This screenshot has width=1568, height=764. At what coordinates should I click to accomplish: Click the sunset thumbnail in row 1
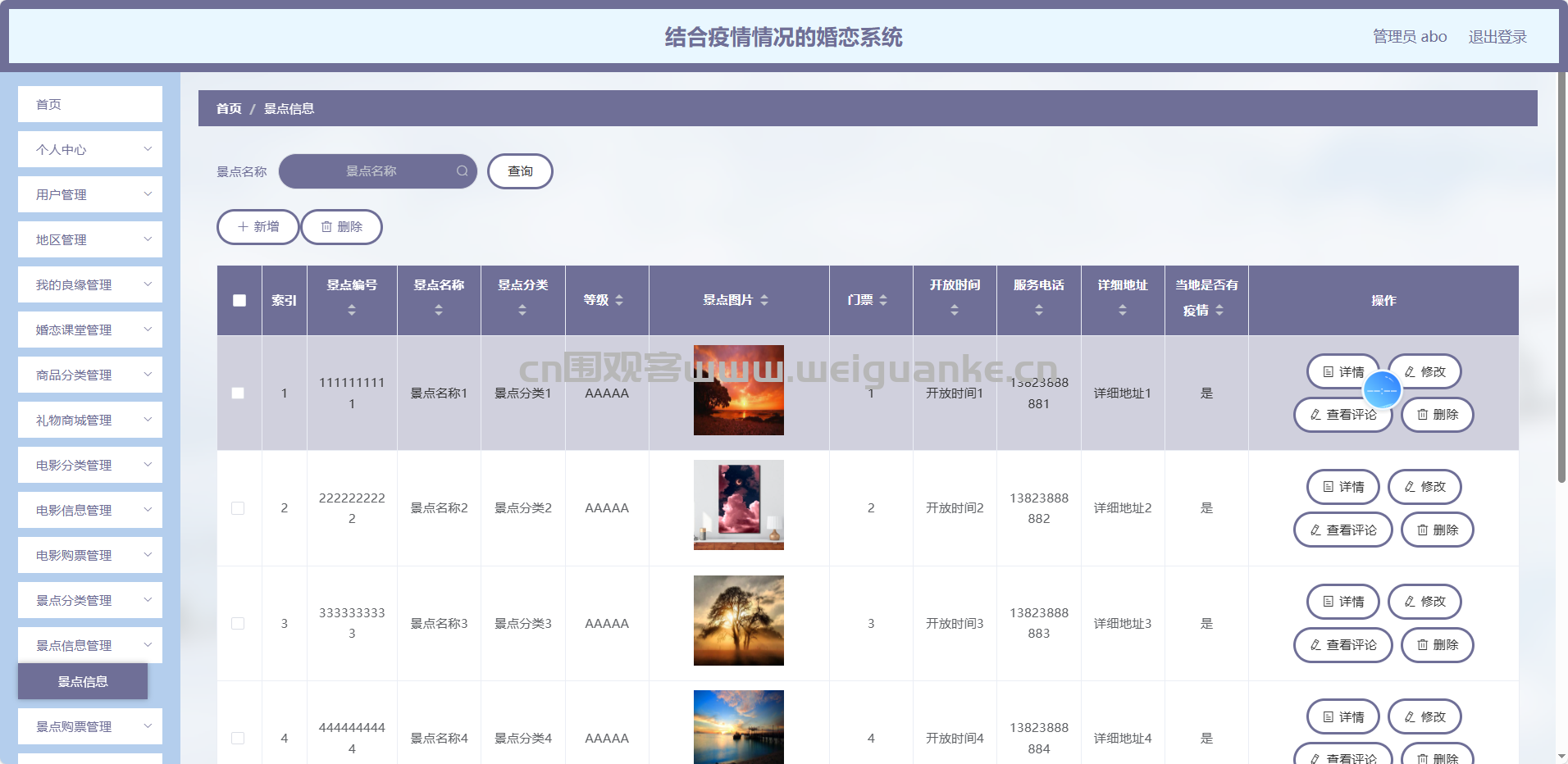tap(738, 390)
